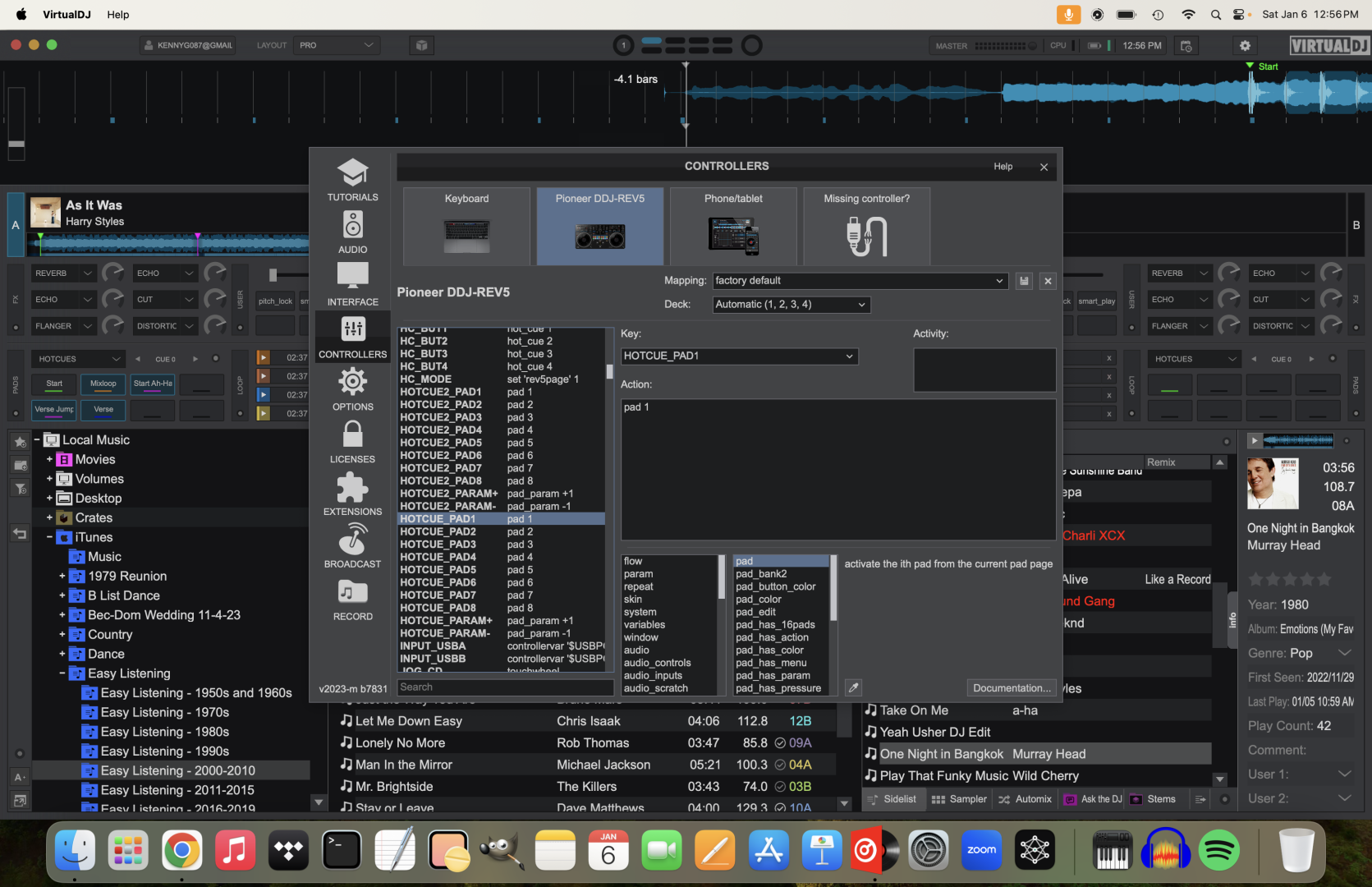This screenshot has height=887, width=1372.
Task: Click the Documentation button
Action: [x=1011, y=687]
